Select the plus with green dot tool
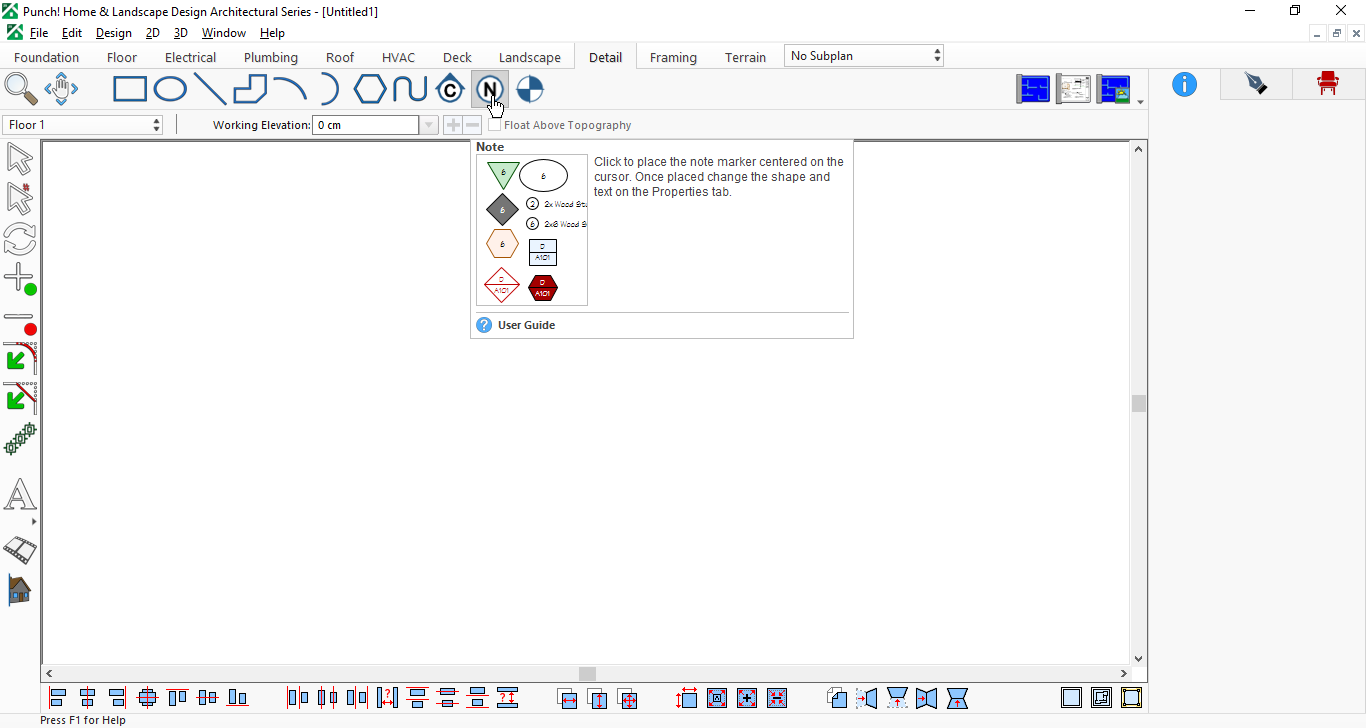 20,279
